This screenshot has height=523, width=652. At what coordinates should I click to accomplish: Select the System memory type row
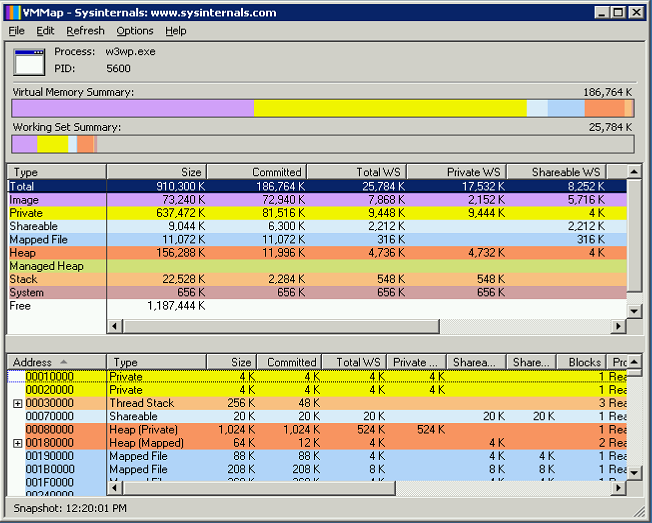click(x=317, y=293)
